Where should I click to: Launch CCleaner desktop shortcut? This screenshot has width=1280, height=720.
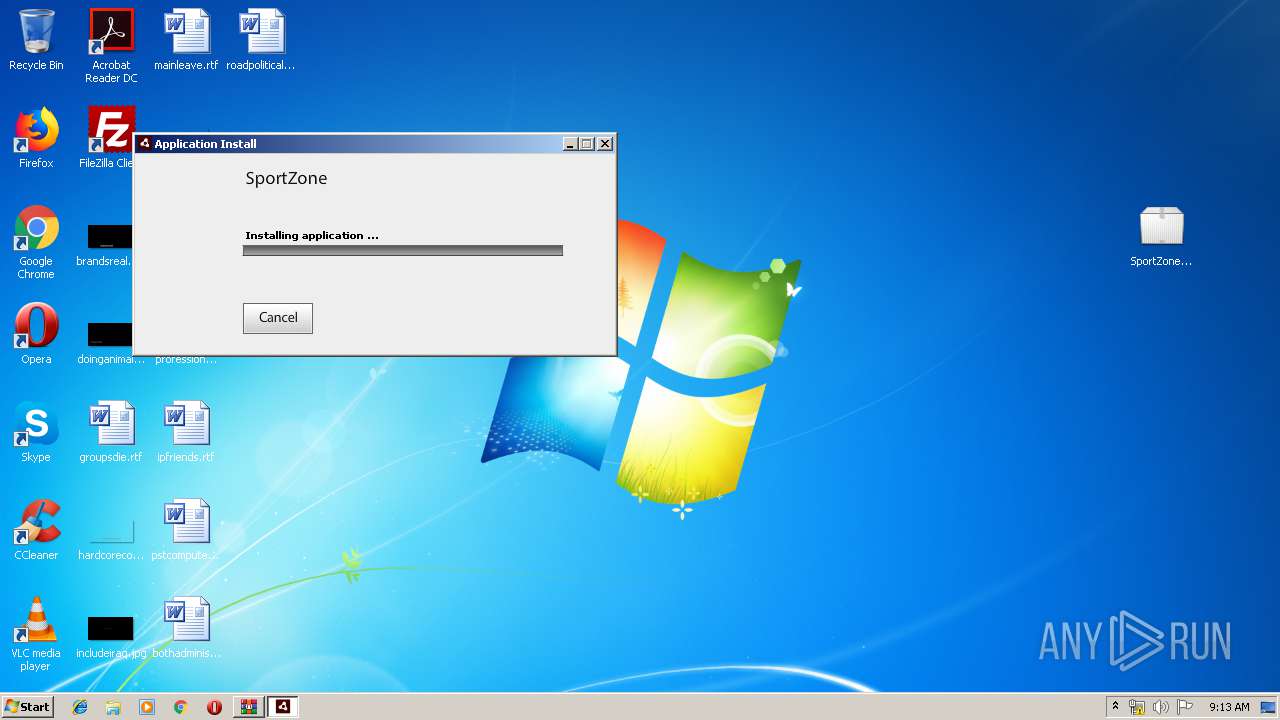click(36, 530)
